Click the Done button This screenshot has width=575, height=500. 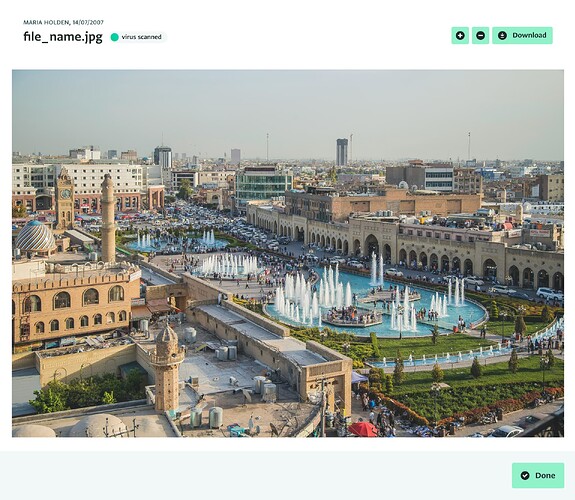pos(538,475)
